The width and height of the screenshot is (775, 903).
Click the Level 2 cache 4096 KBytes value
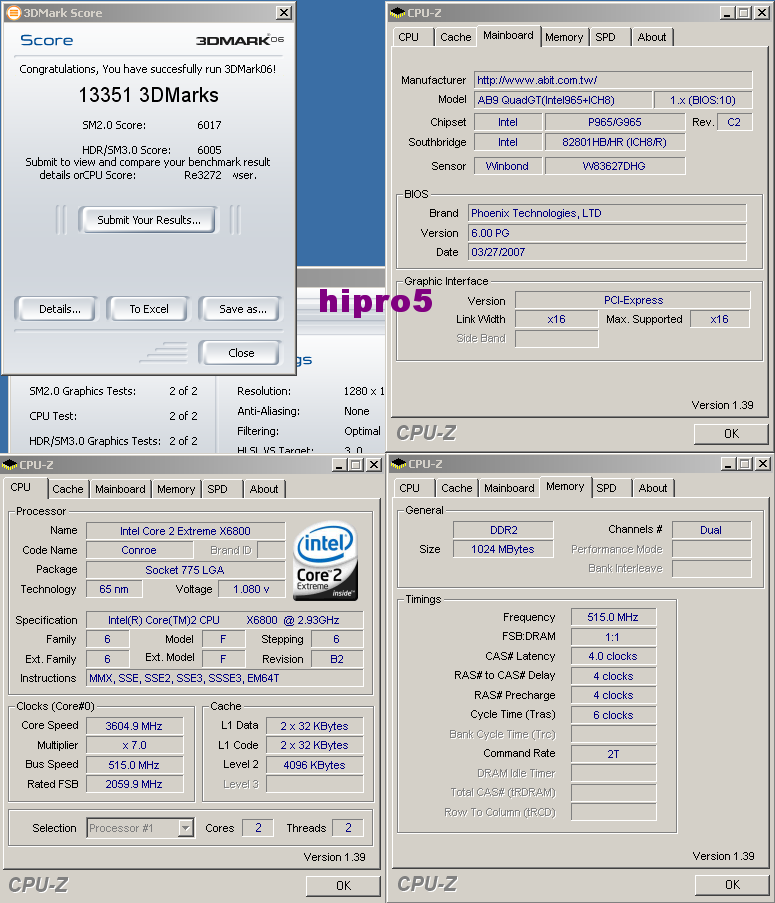(x=314, y=765)
